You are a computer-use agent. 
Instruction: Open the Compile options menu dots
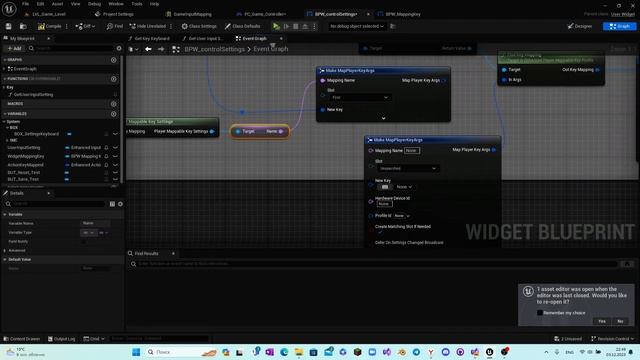pyautogui.click(x=67, y=26)
